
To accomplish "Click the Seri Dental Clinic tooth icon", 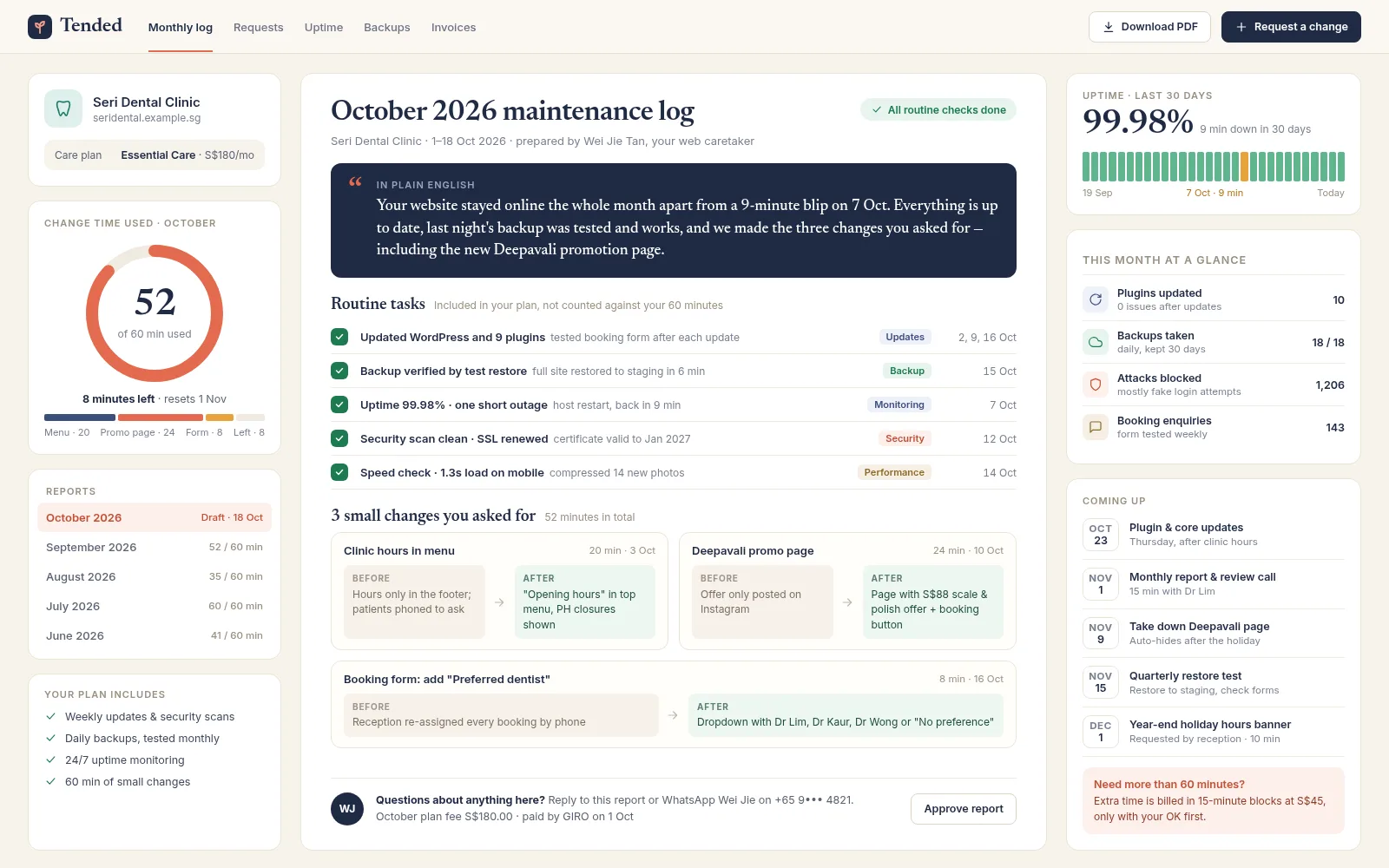I will coord(63,108).
